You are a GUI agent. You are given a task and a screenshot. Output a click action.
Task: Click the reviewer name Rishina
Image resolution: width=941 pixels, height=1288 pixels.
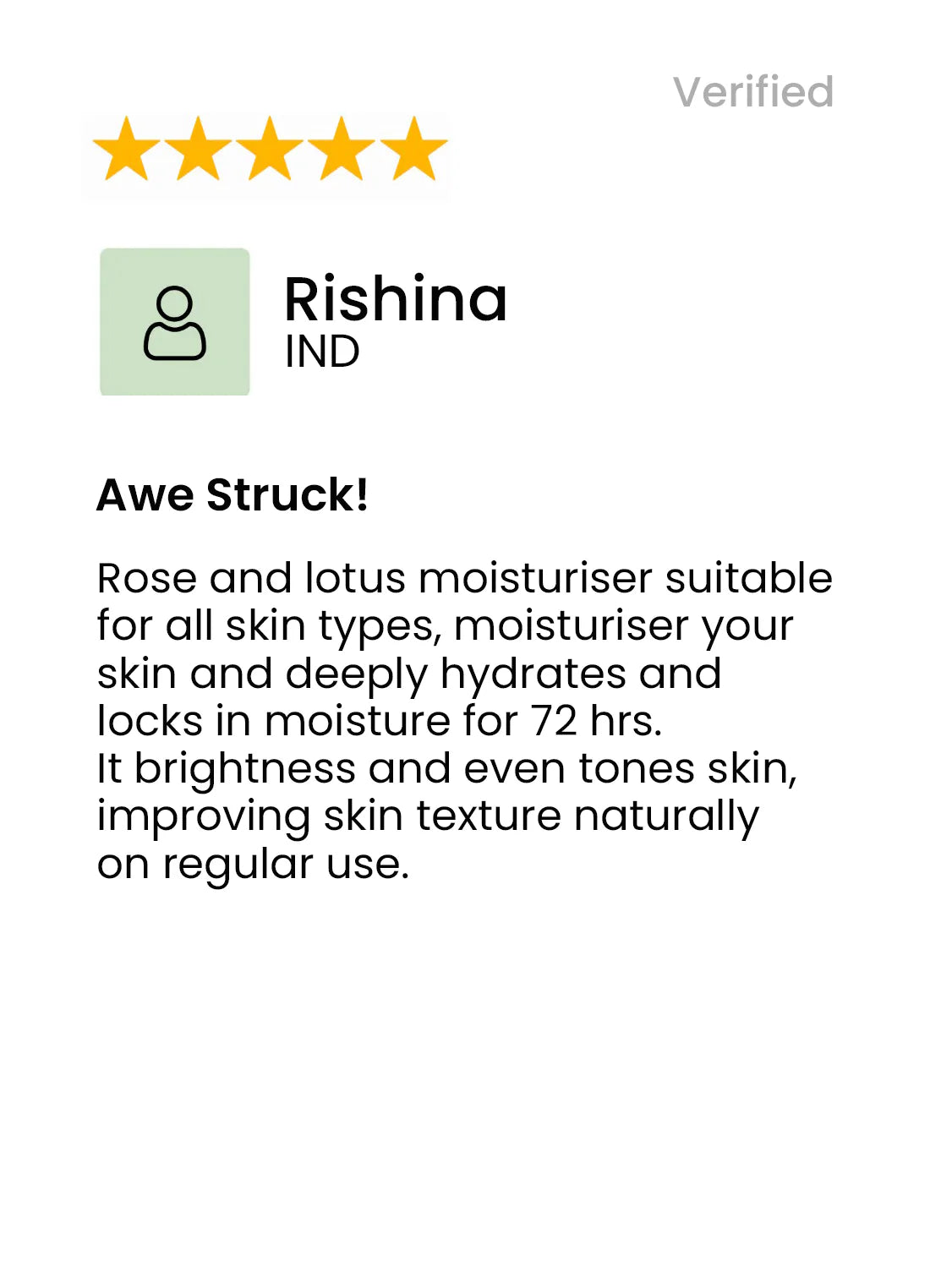(396, 299)
